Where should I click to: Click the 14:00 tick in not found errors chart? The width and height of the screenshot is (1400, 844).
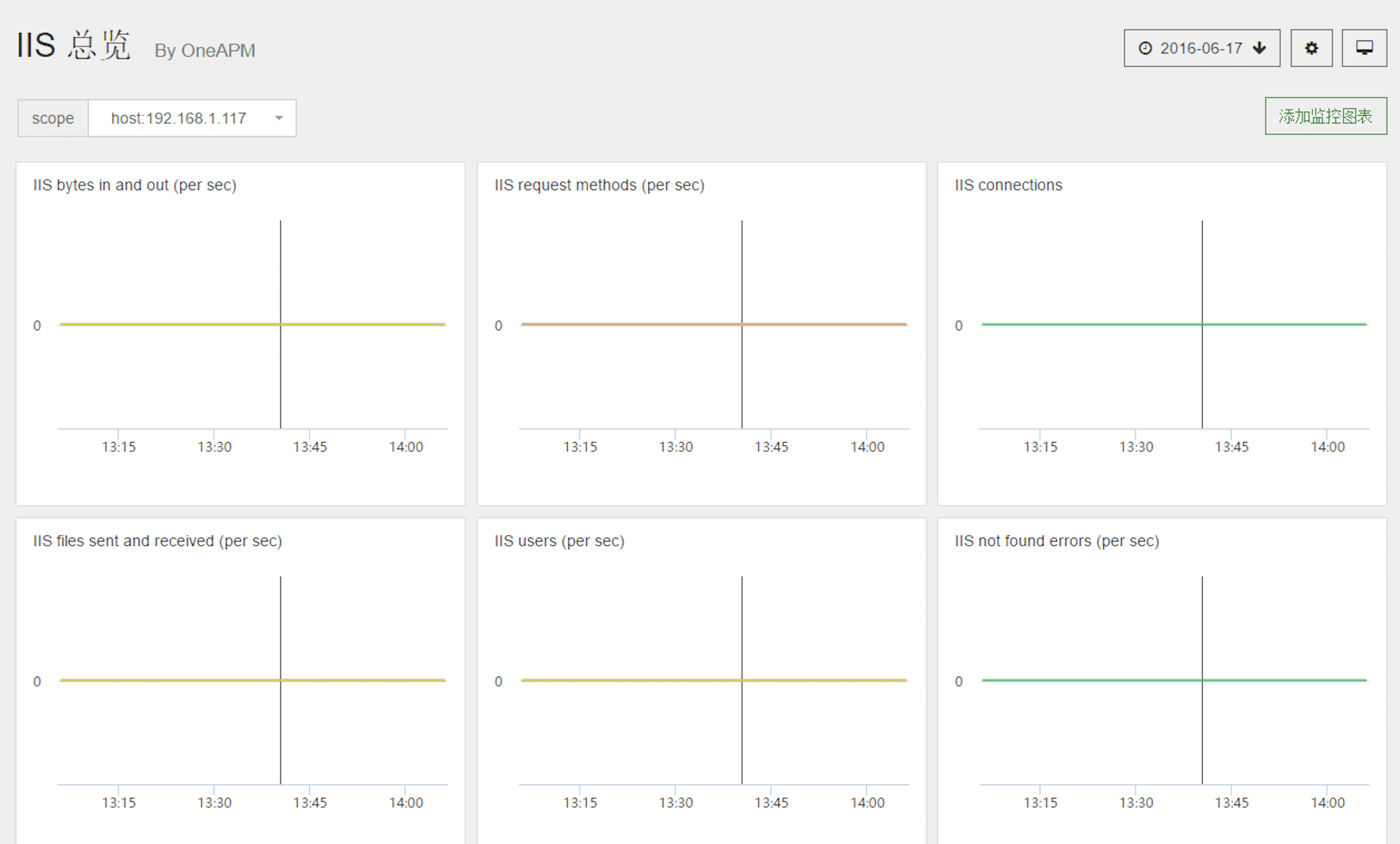coord(1328,802)
